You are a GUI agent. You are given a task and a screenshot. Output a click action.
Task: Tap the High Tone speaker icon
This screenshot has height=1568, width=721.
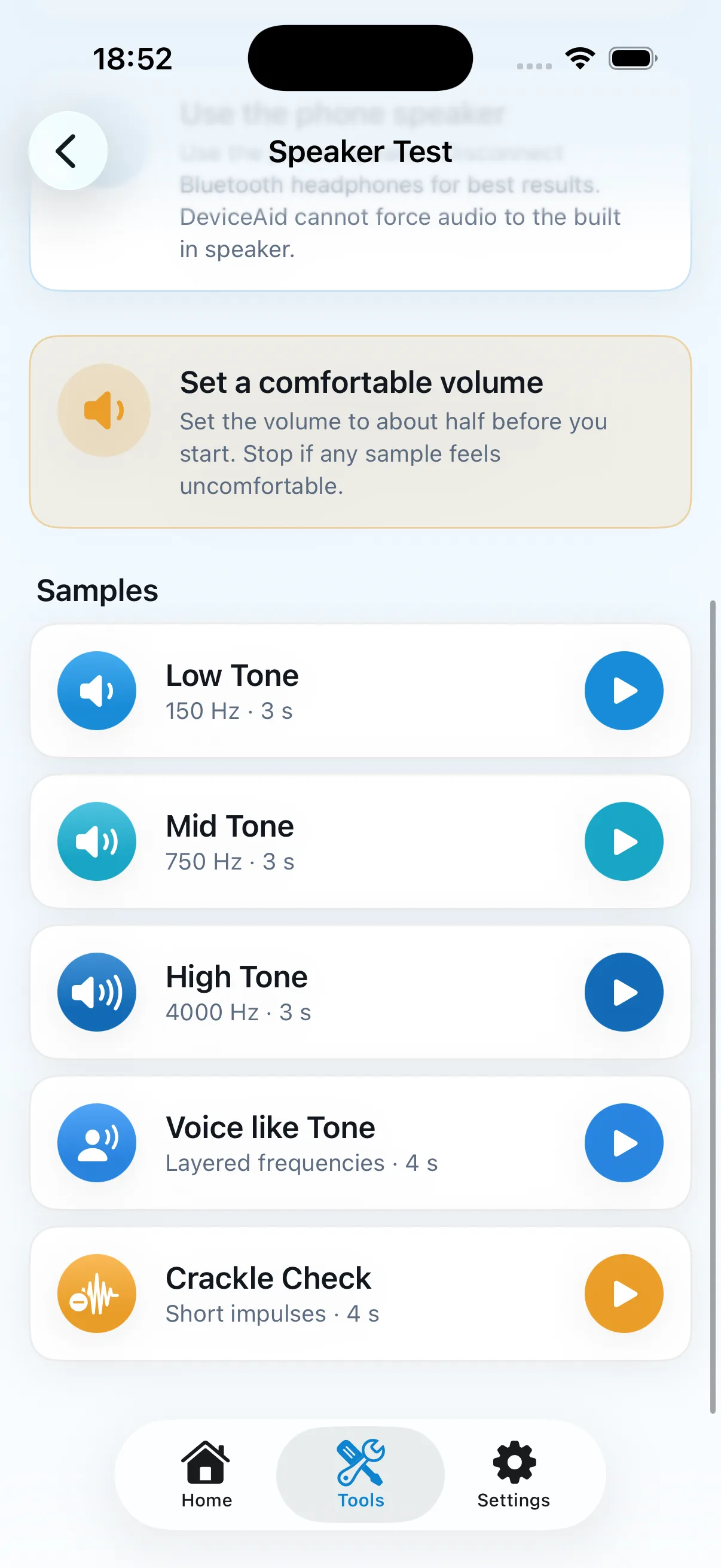pyautogui.click(x=97, y=992)
